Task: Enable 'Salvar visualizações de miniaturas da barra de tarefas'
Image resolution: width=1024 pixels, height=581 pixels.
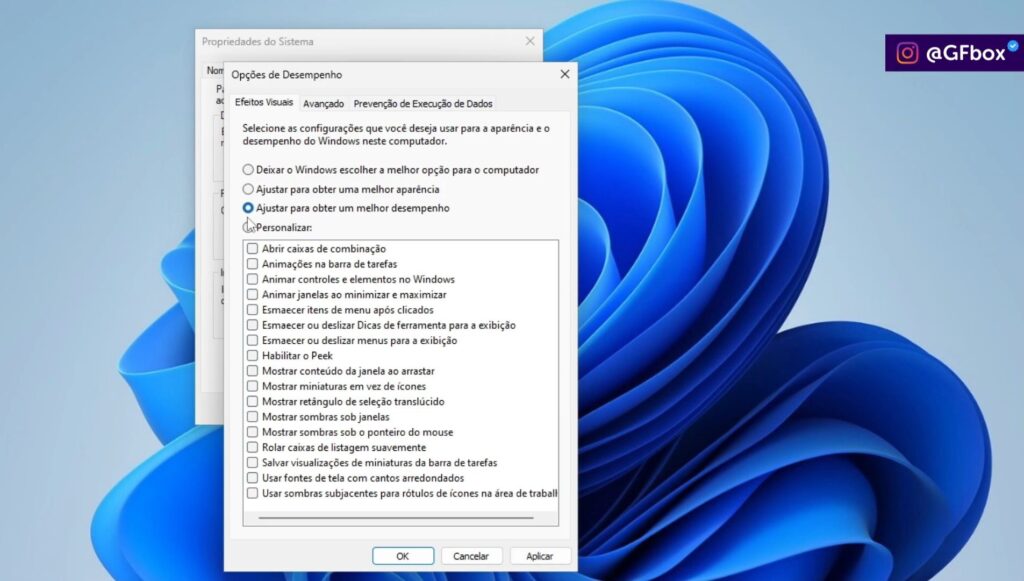Action: pyautogui.click(x=252, y=462)
